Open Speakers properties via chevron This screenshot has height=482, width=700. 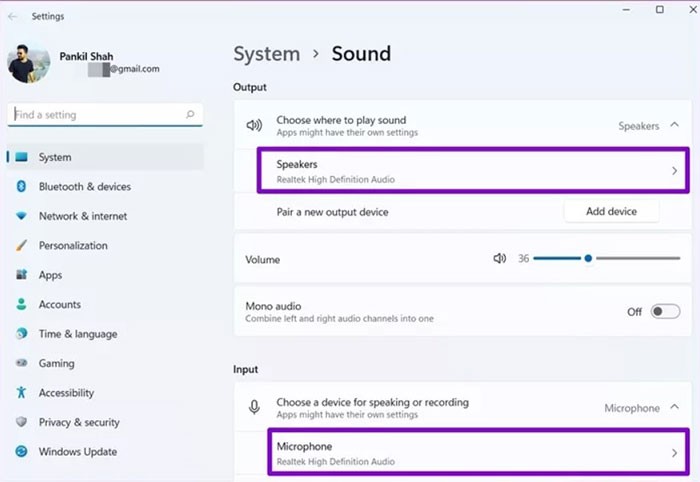674,171
